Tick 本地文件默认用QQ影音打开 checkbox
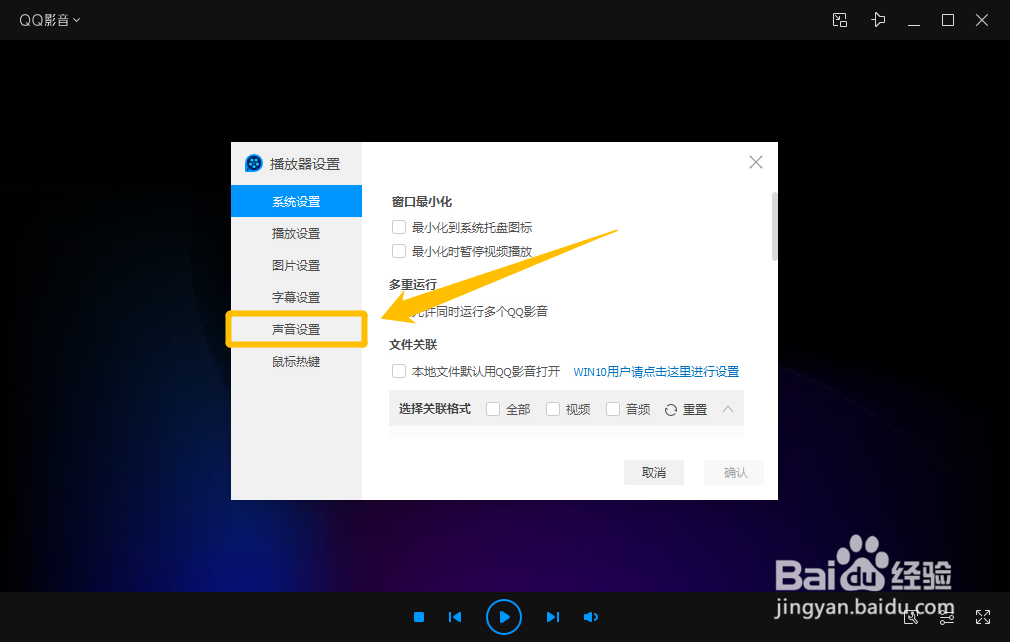Viewport: 1010px width, 642px height. pyautogui.click(x=399, y=372)
